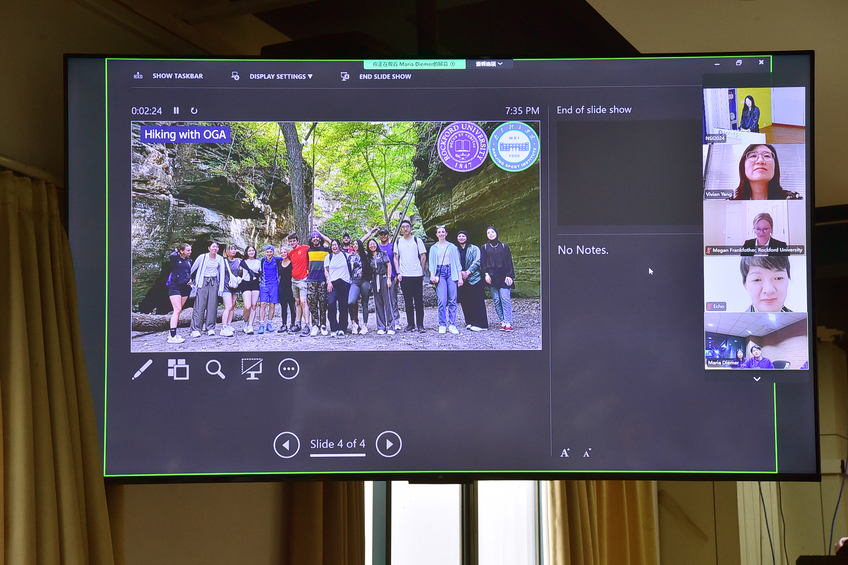This screenshot has width=848, height=565.
Task: Black out the slide show screen
Action: pyautogui.click(x=252, y=369)
